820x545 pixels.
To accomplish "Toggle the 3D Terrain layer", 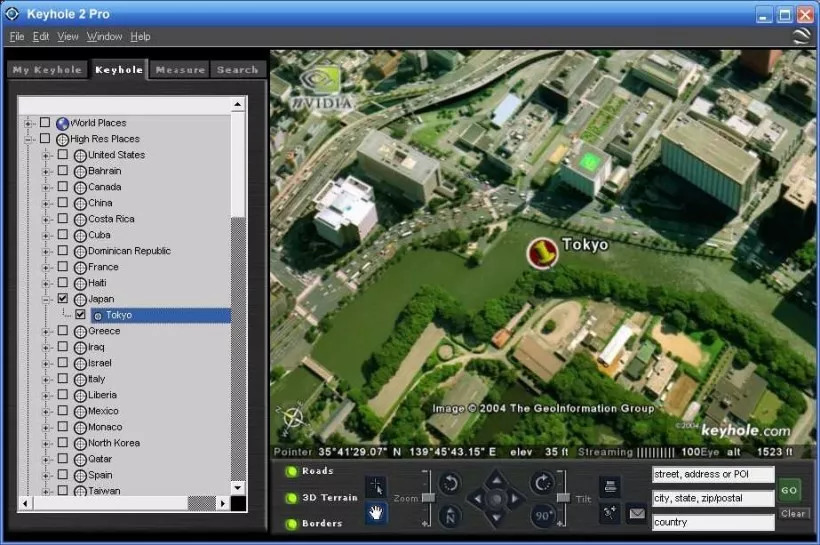I will (x=292, y=497).
